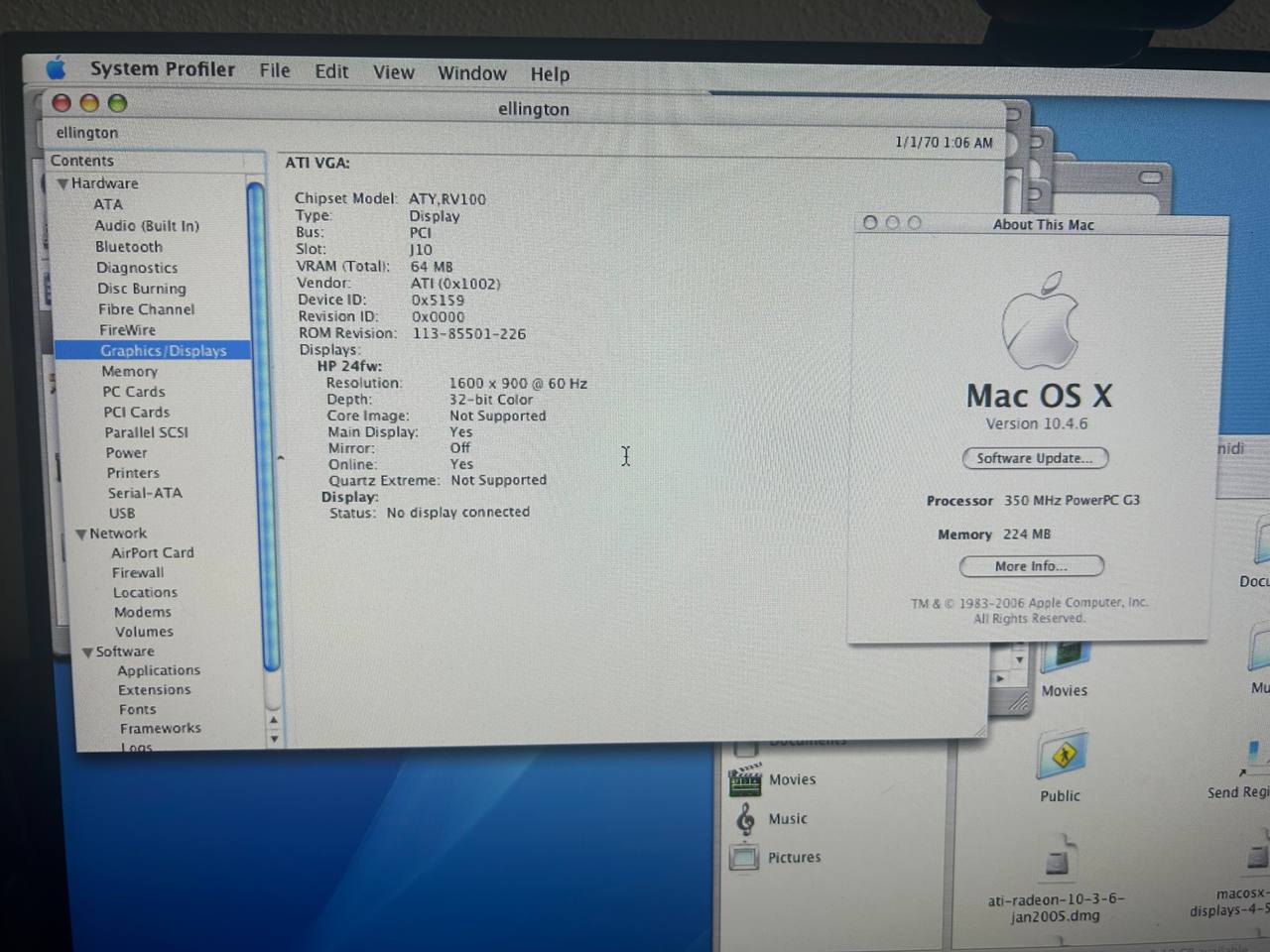Image resolution: width=1270 pixels, height=952 pixels.
Task: Select Firewall under Network
Action: click(138, 573)
